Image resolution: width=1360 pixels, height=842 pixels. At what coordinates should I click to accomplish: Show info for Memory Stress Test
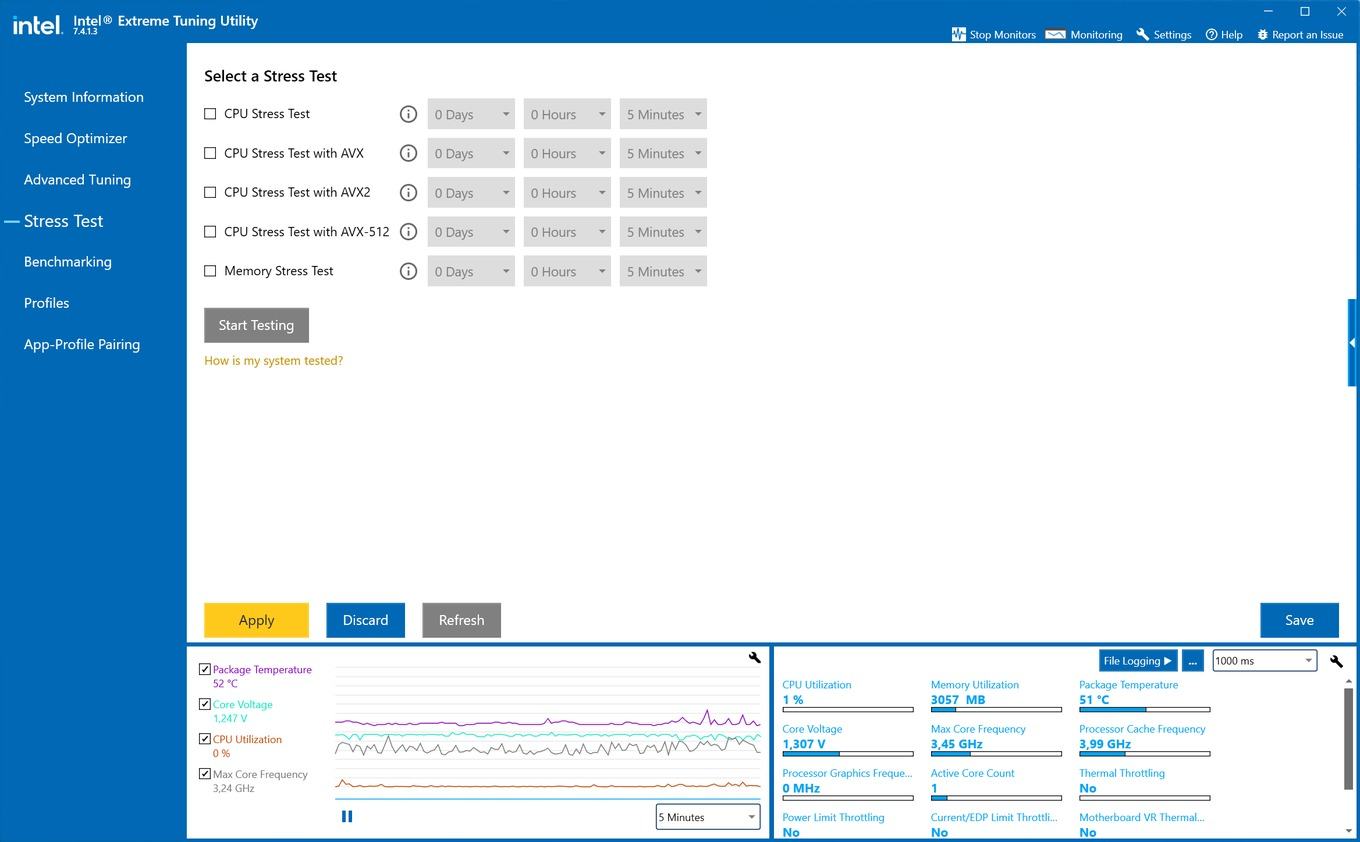[408, 271]
